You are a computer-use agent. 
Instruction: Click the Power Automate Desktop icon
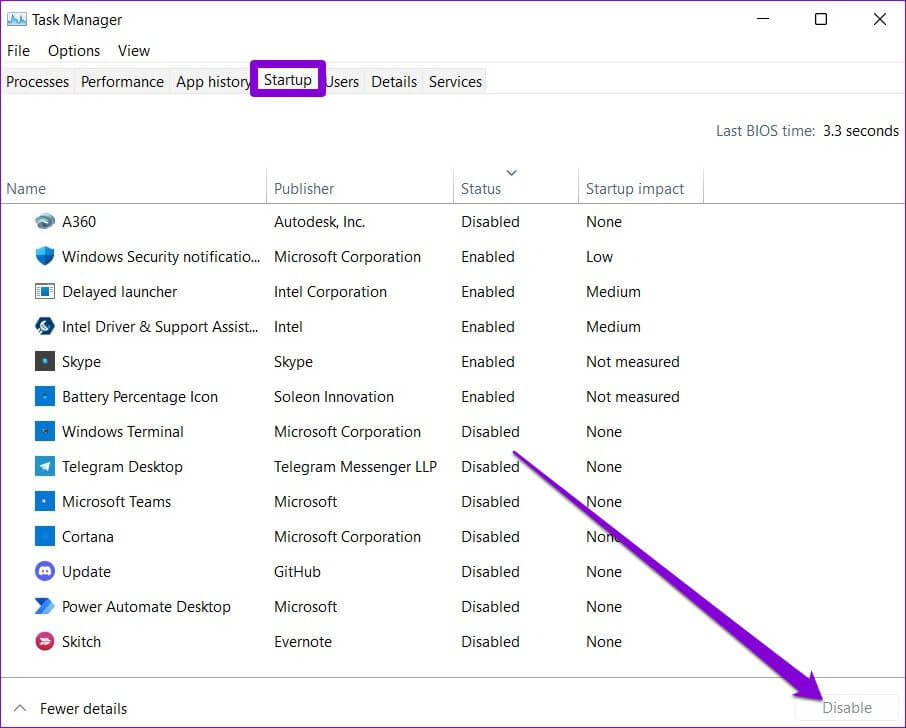click(x=44, y=606)
